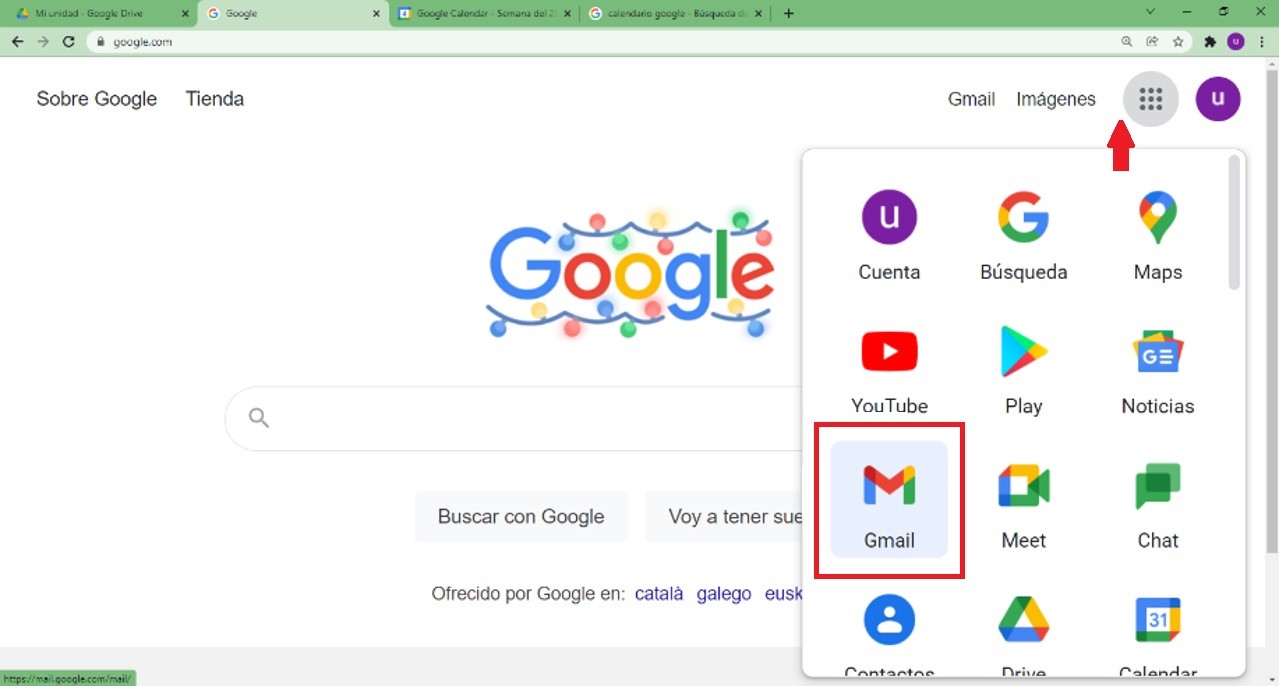Click the purple account avatar on the page
Viewport: 1279px width, 686px height.
[x=1218, y=99]
